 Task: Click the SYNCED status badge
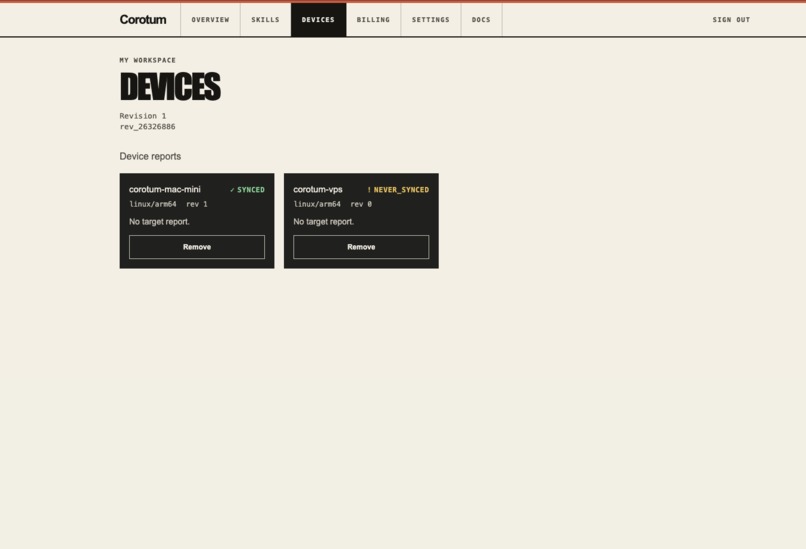click(247, 190)
